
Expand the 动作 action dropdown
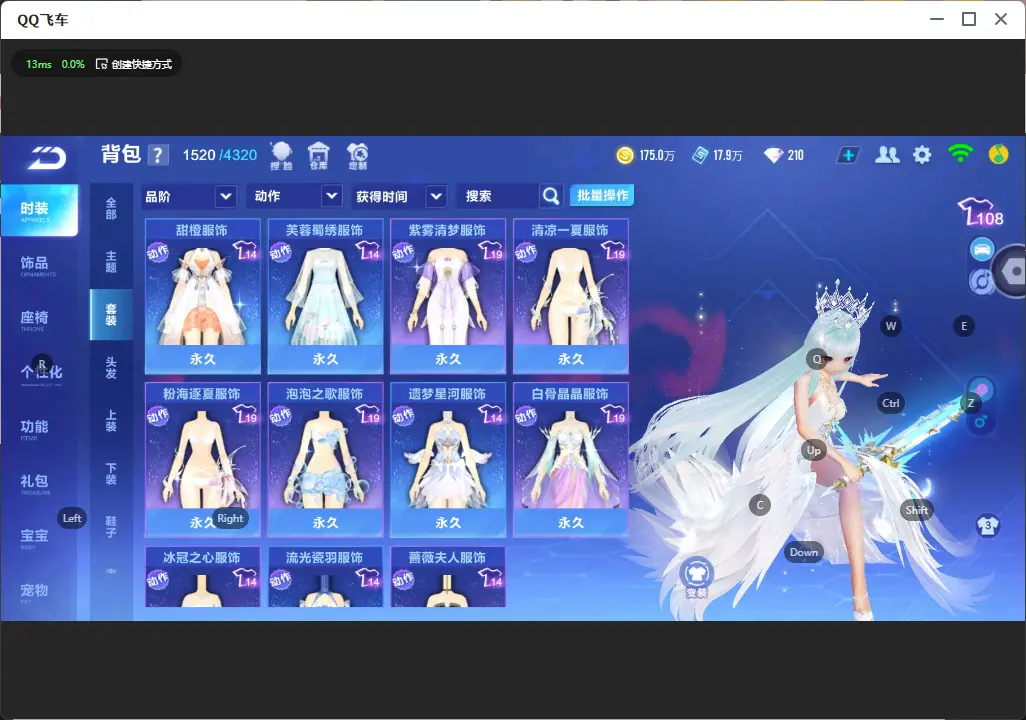294,196
